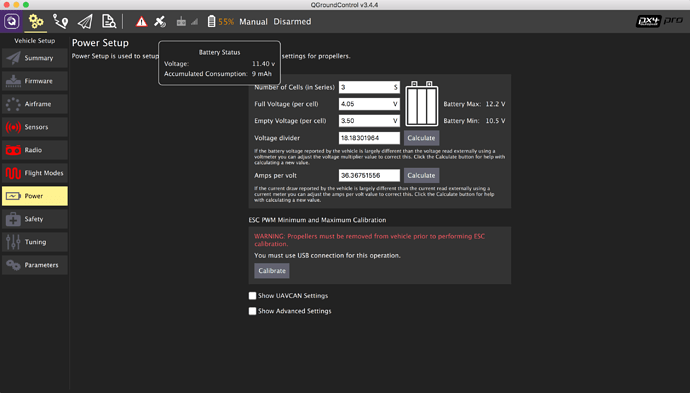Show GPS satellite status icon

coord(160,21)
